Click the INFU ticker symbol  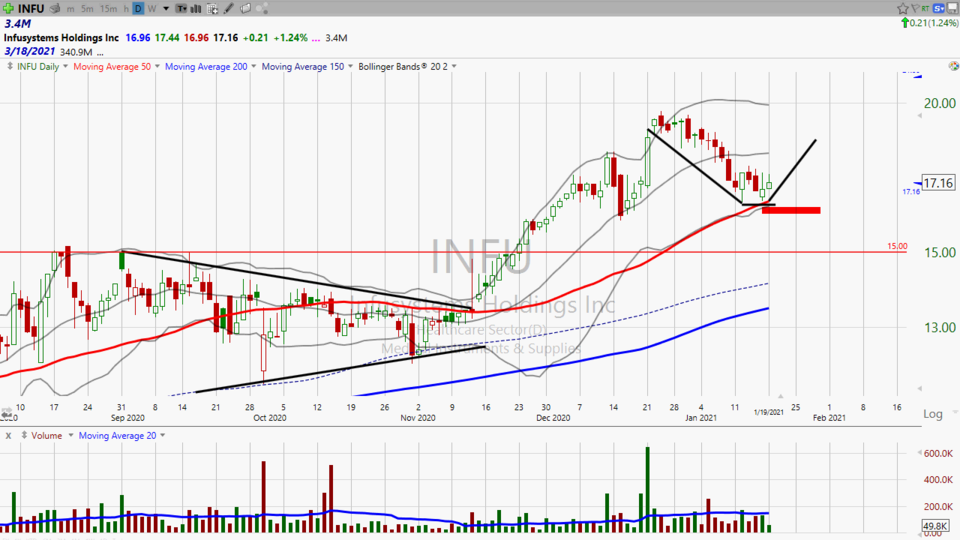point(31,9)
